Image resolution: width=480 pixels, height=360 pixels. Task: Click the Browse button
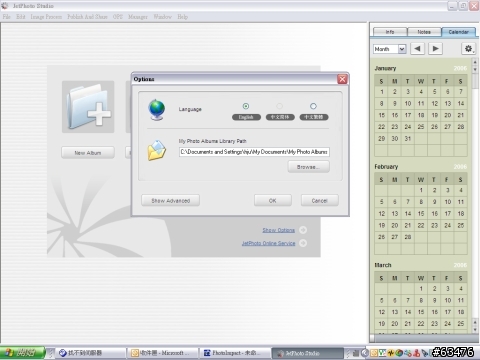coord(309,167)
